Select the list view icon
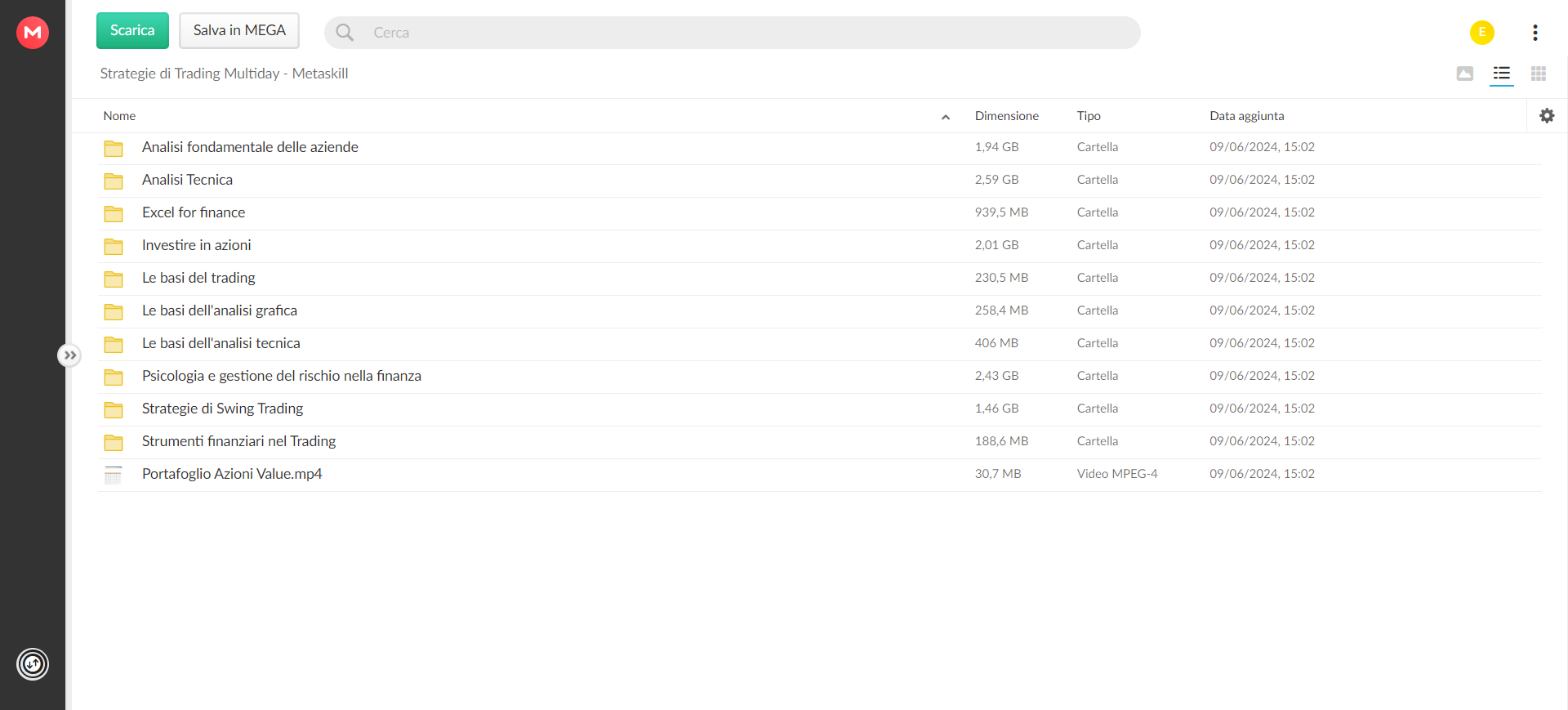Viewport: 1568px width, 710px height. click(1502, 74)
